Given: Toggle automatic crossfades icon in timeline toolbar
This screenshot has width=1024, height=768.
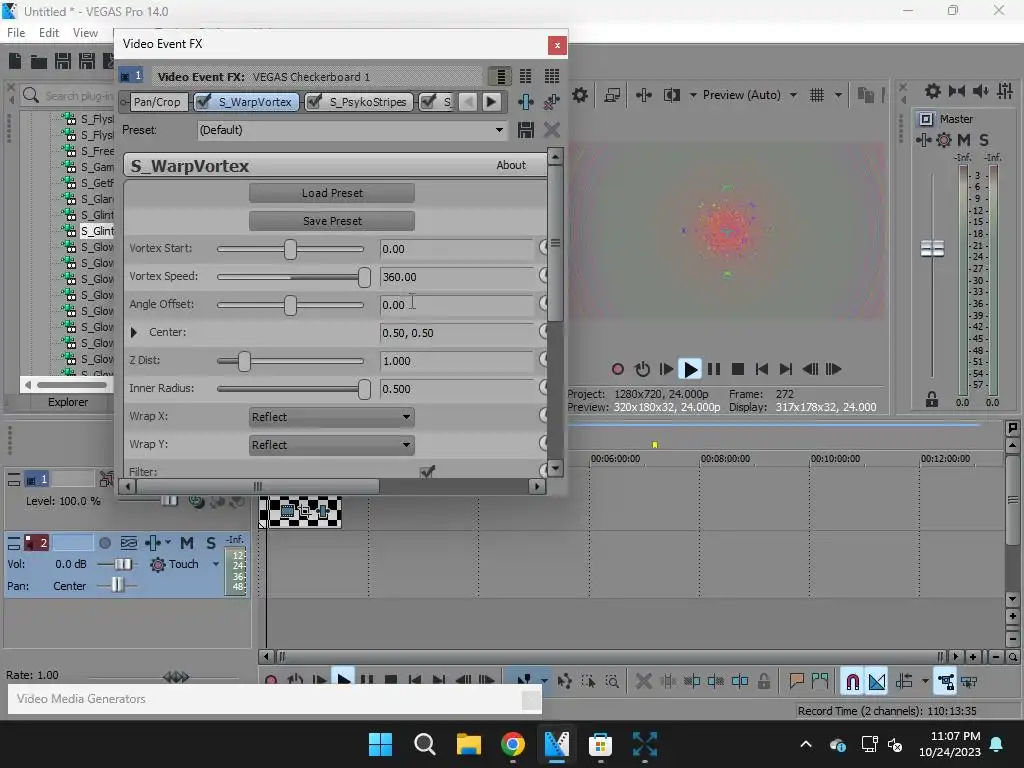Looking at the screenshot, I should click(x=877, y=682).
